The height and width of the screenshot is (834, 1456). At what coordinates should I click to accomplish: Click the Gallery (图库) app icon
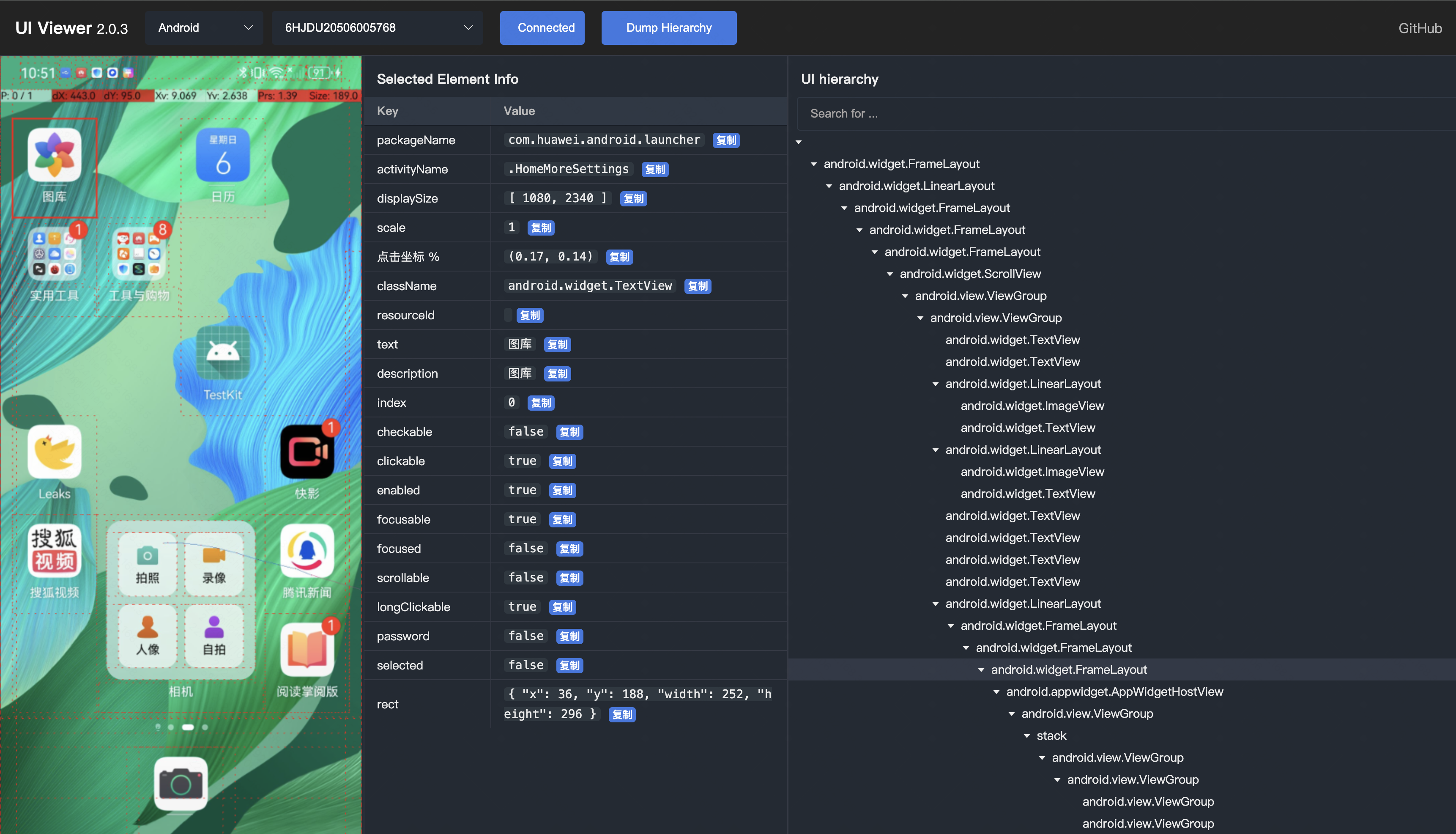[x=55, y=155]
